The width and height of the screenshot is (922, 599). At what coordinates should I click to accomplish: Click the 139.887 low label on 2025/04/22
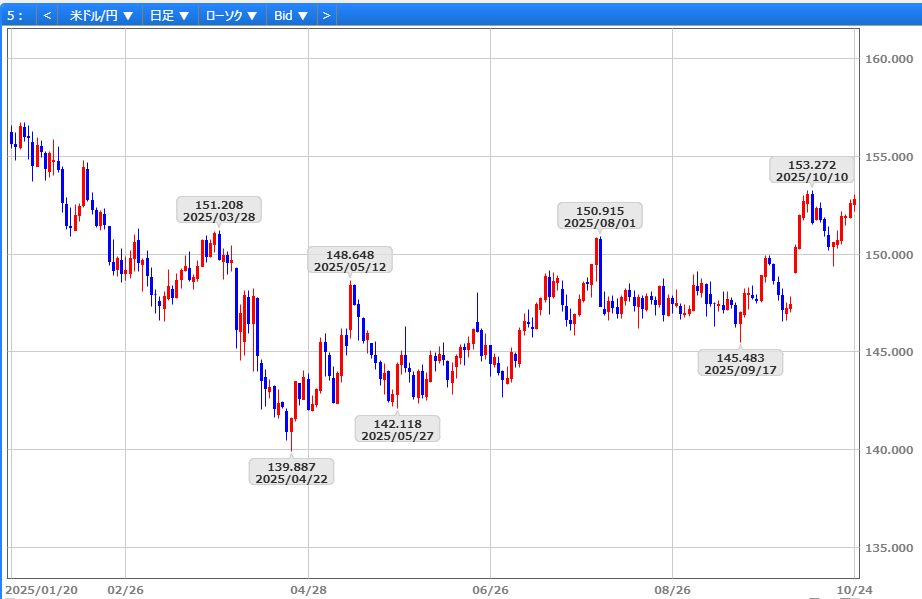pyautogui.click(x=291, y=472)
